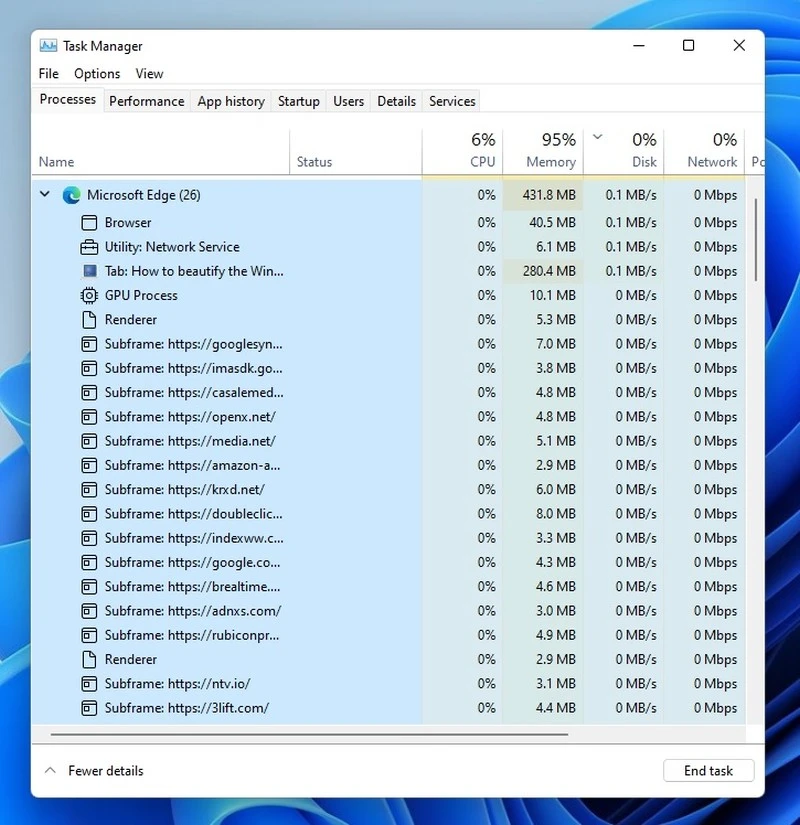The width and height of the screenshot is (800, 825).
Task: Open the View menu
Action: tap(149, 73)
